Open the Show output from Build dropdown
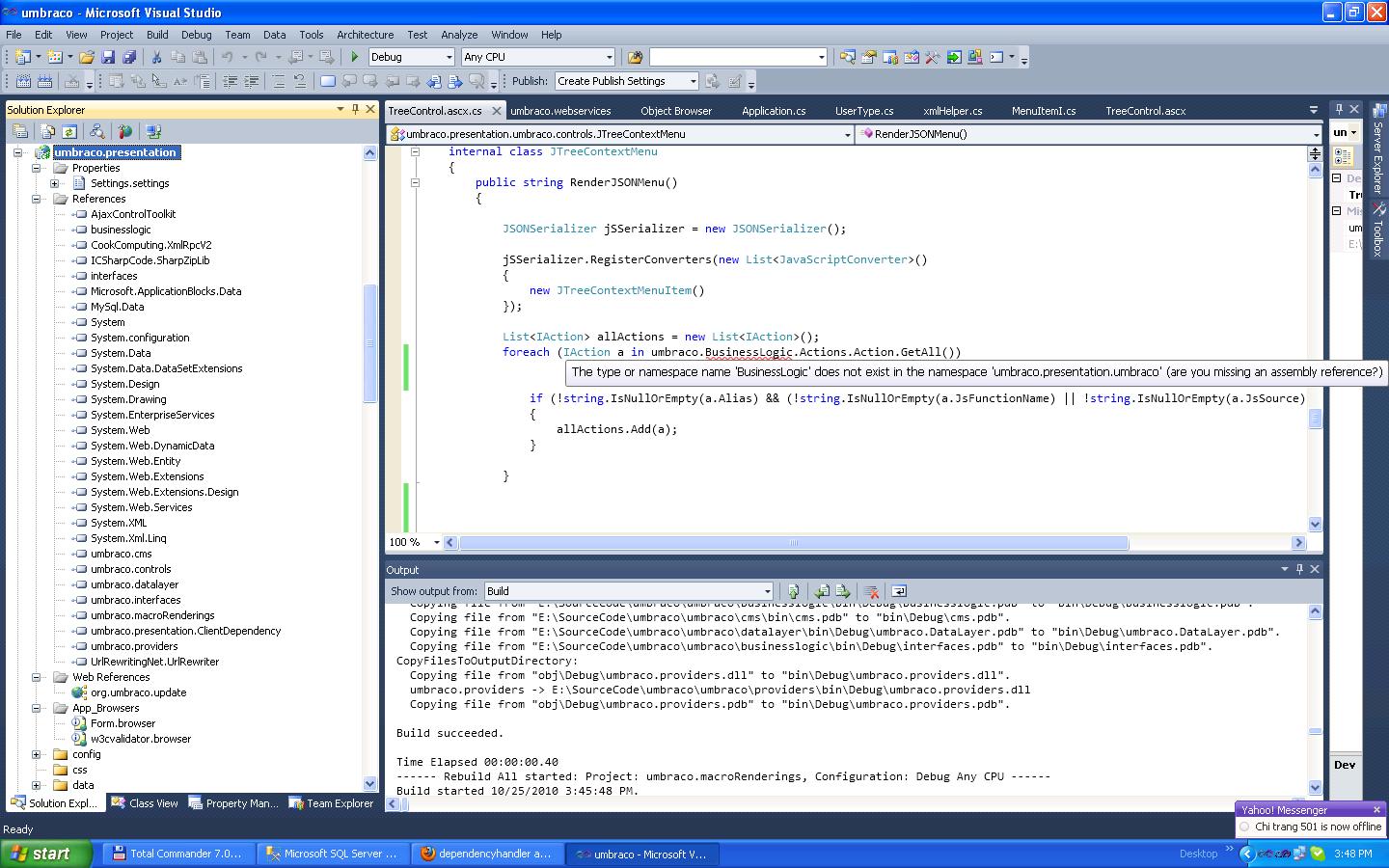Image resolution: width=1389 pixels, height=868 pixels. (768, 591)
